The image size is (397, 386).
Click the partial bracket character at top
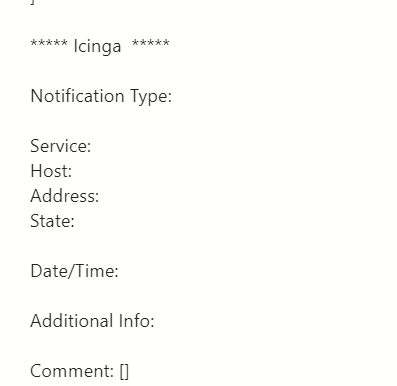click(33, 2)
